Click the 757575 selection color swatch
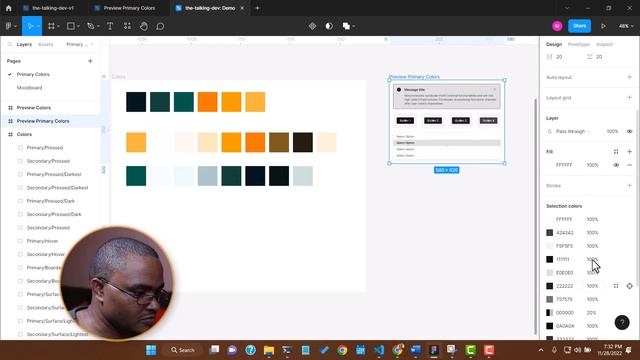The height and width of the screenshot is (360, 640). (x=549, y=299)
